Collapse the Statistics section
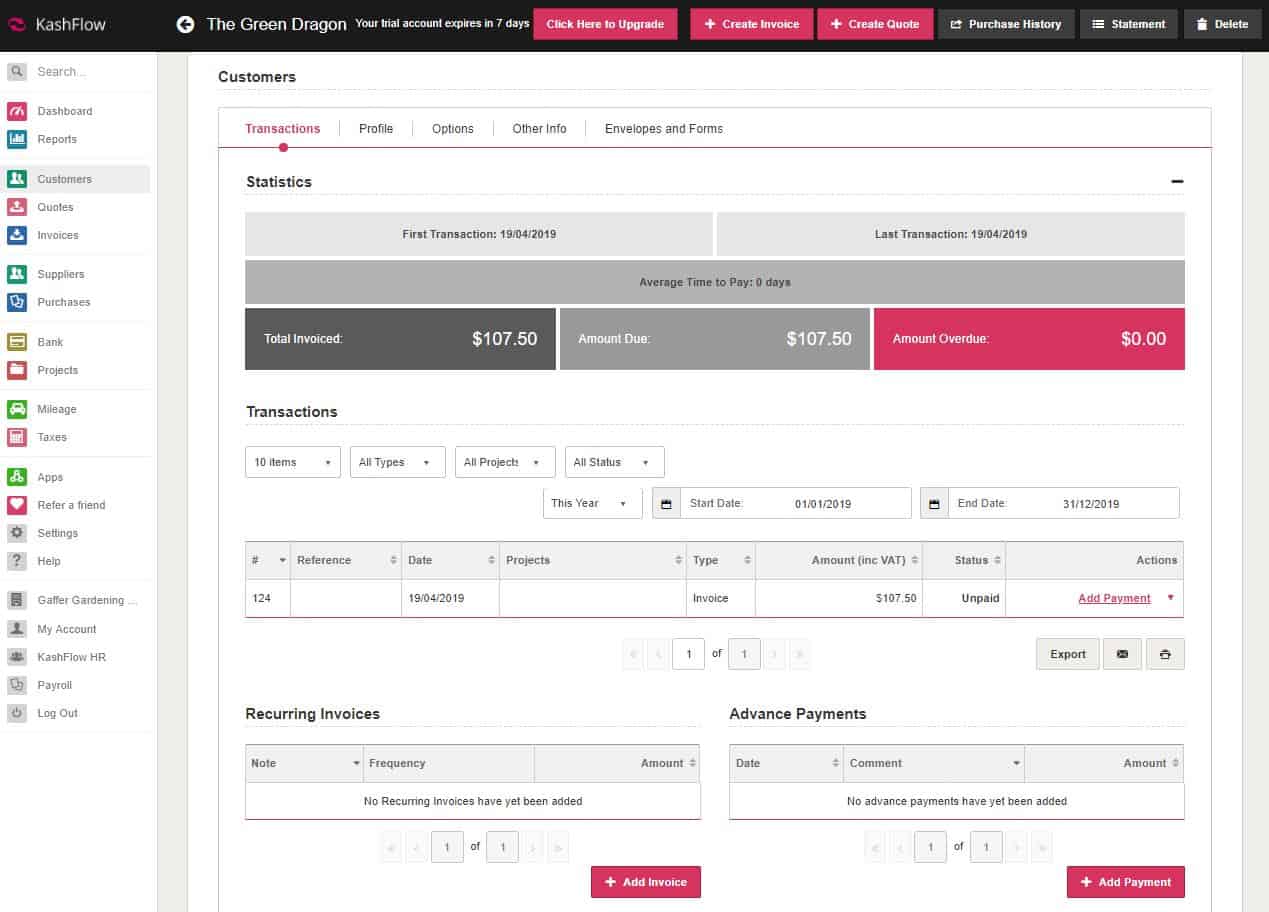The width and height of the screenshot is (1269, 912). [1177, 182]
